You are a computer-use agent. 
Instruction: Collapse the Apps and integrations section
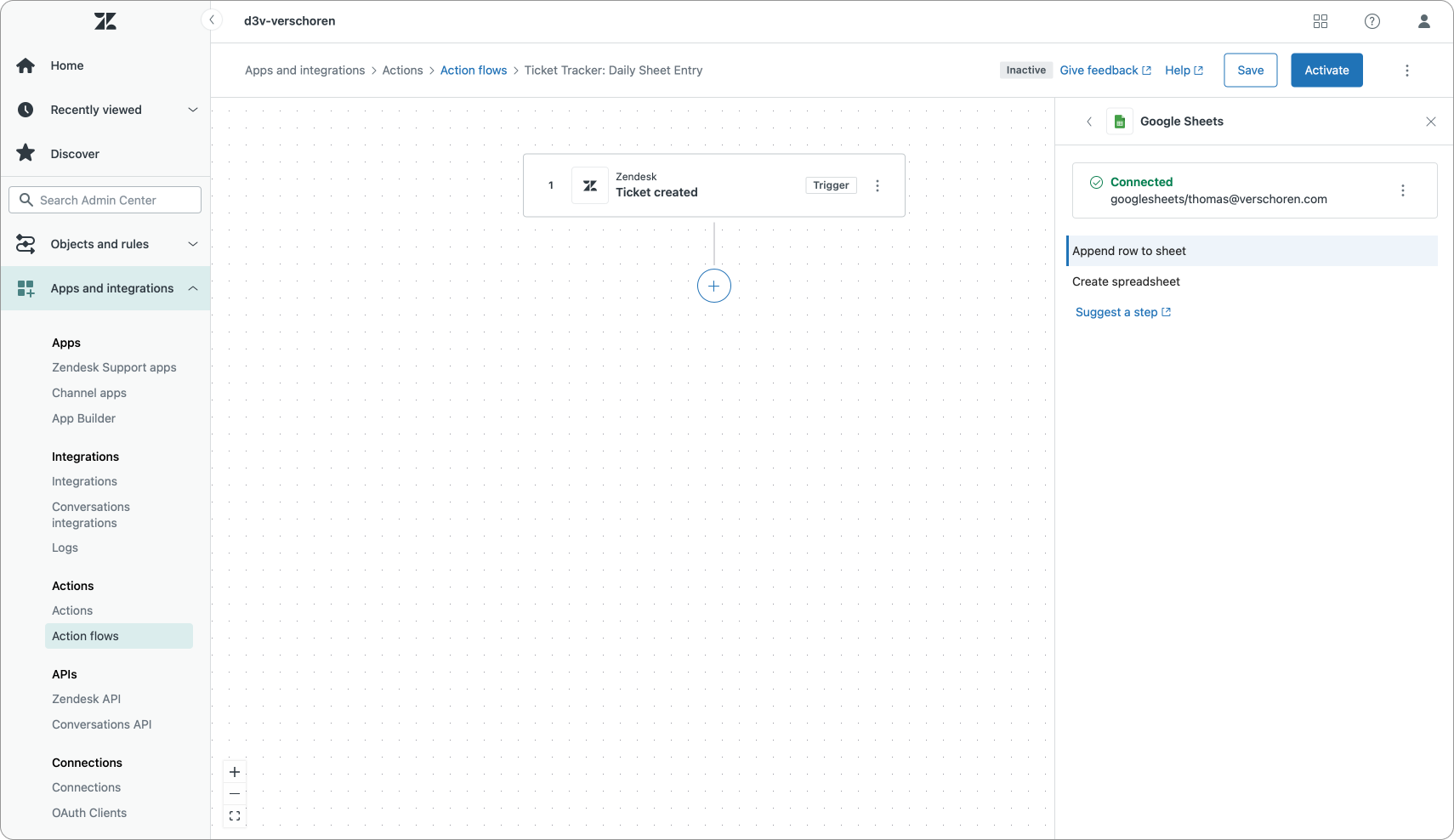click(x=193, y=288)
